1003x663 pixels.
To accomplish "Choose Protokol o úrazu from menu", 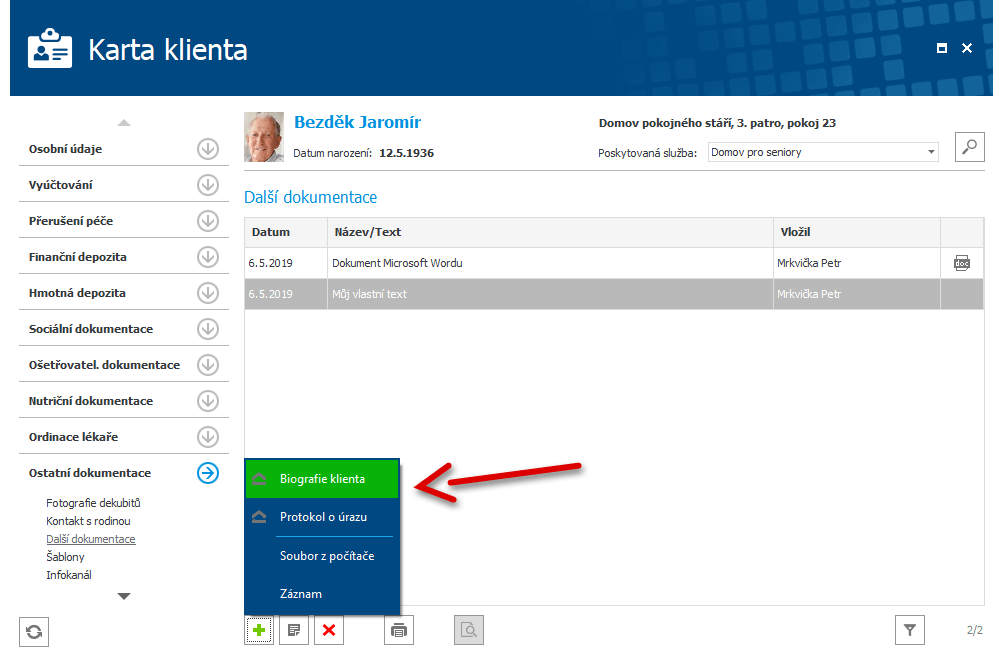I will click(322, 517).
